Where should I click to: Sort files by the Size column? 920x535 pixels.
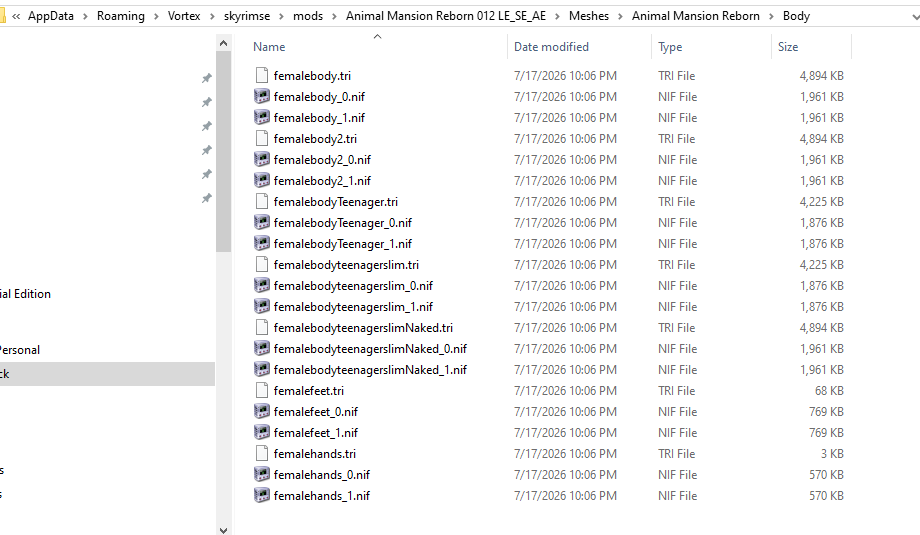tap(787, 47)
